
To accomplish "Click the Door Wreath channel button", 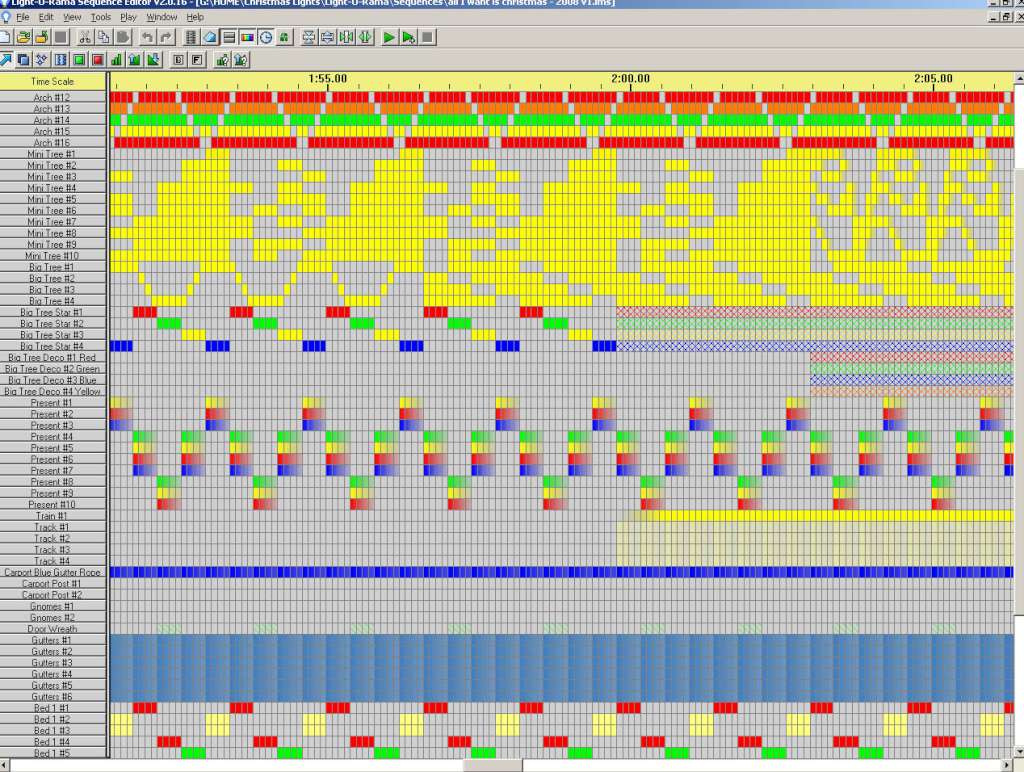I will coord(52,629).
